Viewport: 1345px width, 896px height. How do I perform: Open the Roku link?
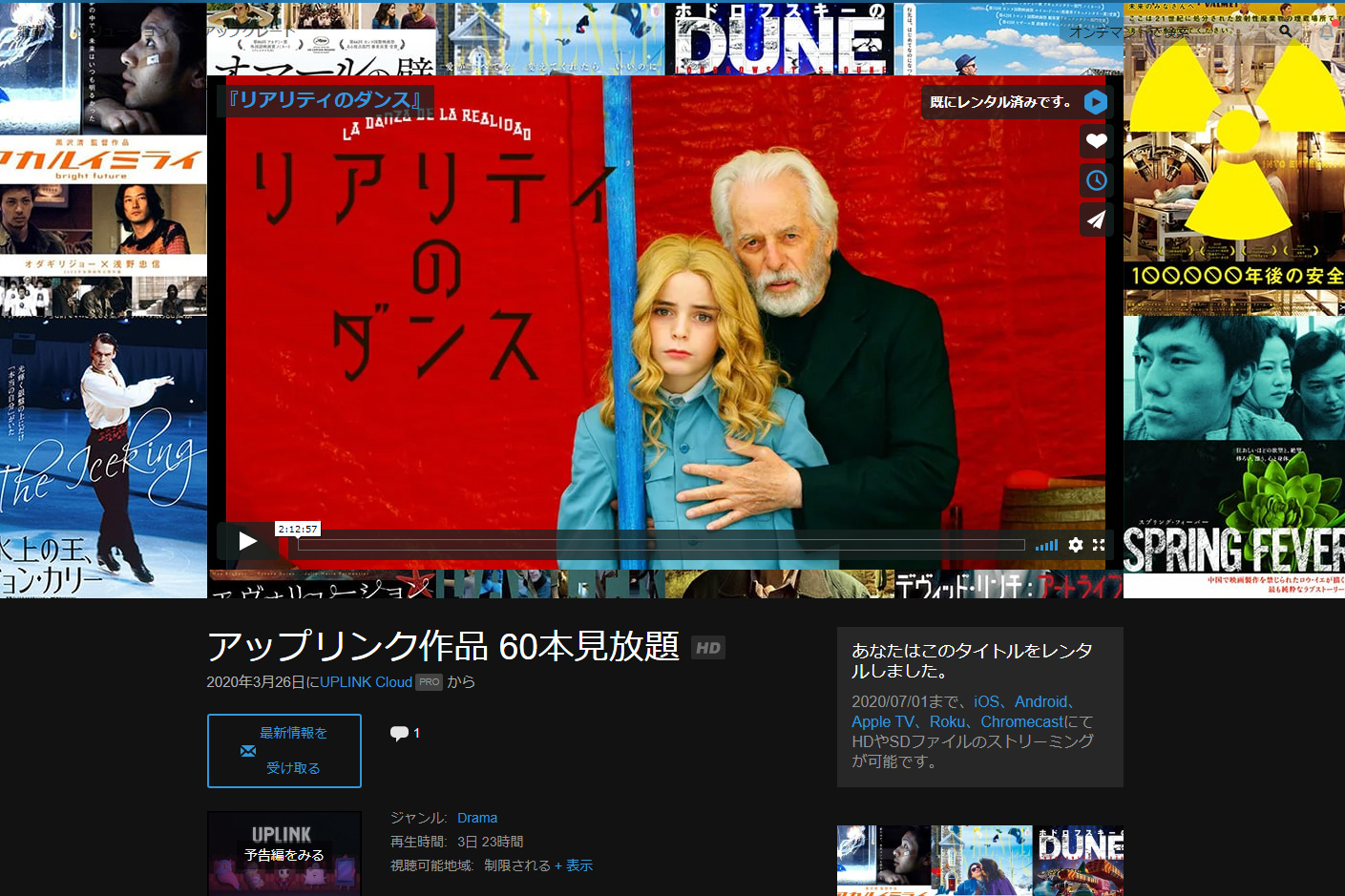[x=947, y=721]
